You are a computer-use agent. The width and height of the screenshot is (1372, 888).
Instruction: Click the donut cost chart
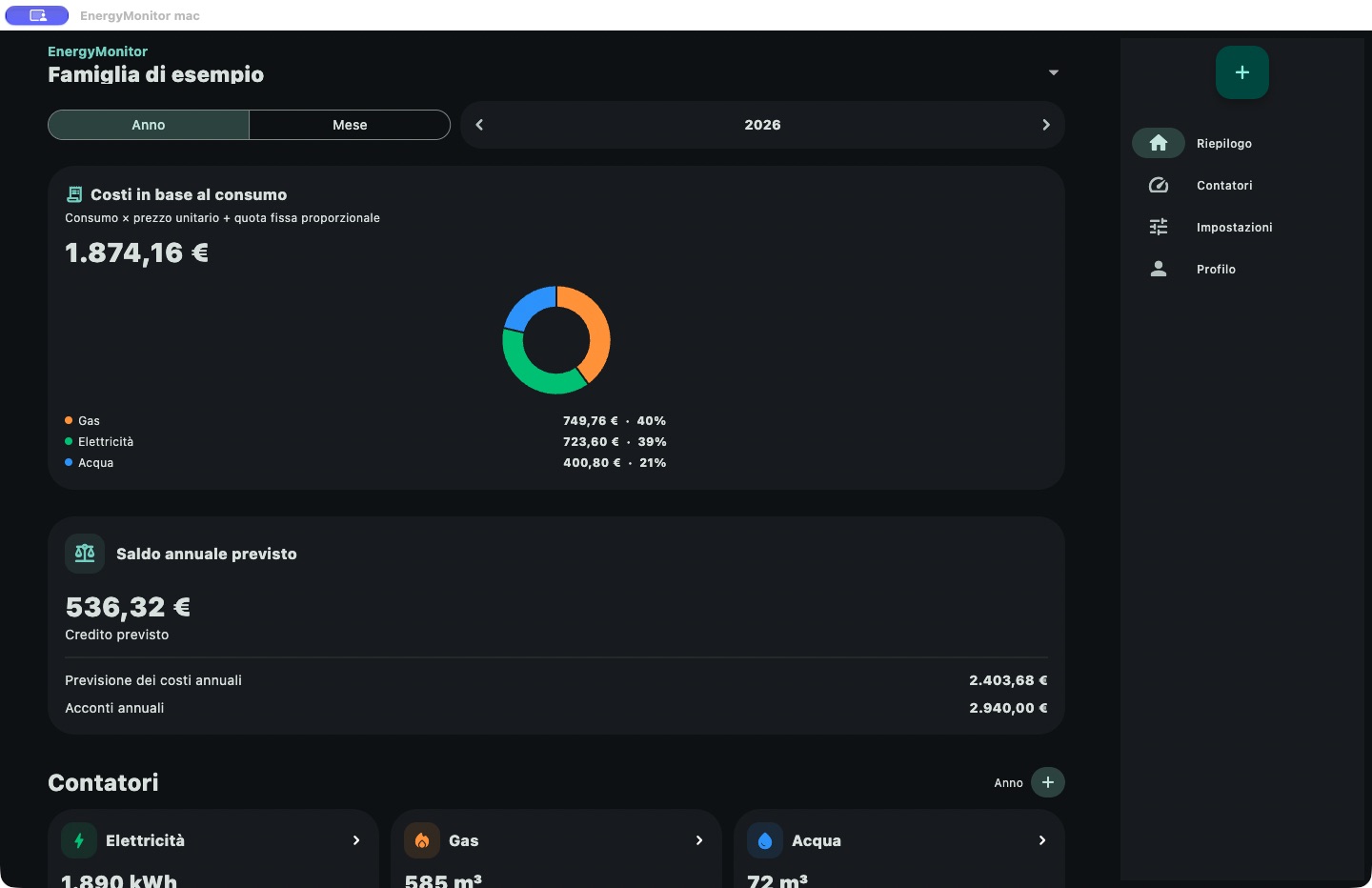[x=556, y=340]
